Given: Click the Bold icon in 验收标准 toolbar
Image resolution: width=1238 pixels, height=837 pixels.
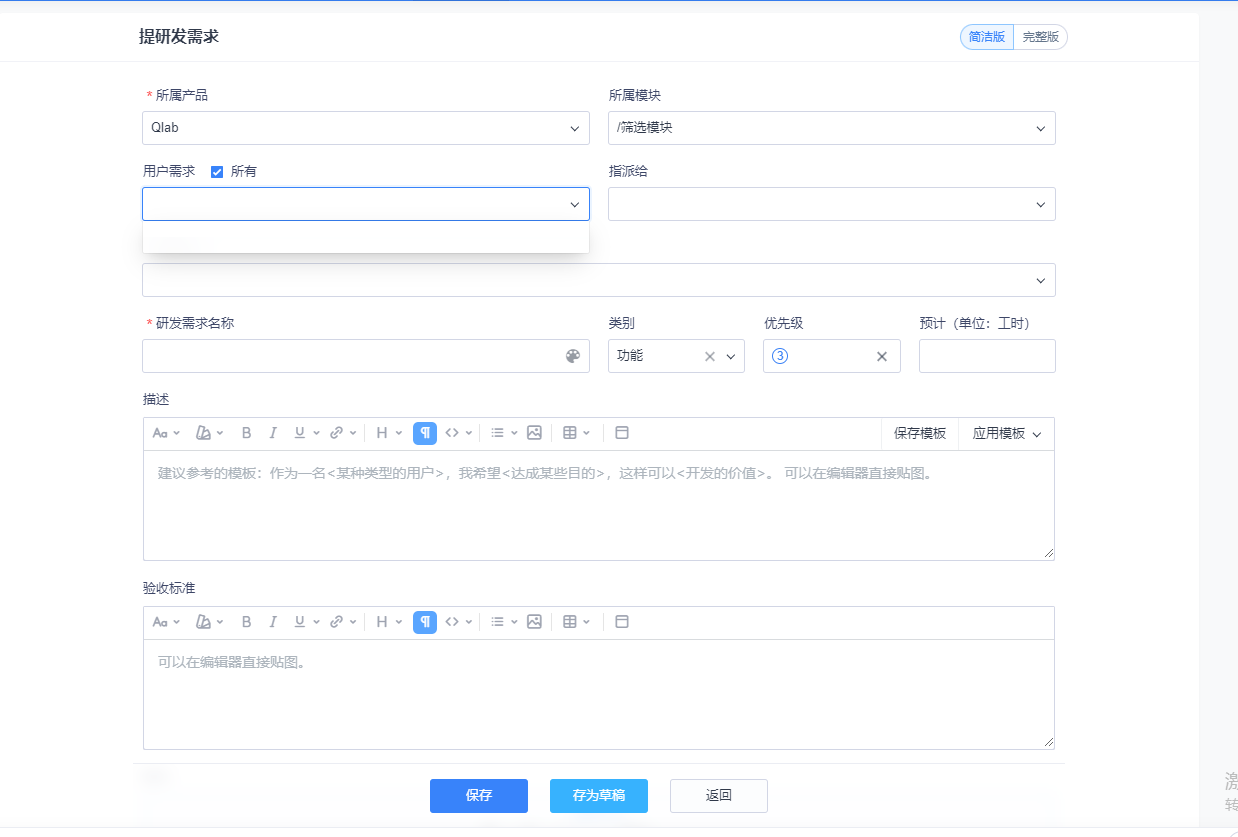Looking at the screenshot, I should 246,622.
